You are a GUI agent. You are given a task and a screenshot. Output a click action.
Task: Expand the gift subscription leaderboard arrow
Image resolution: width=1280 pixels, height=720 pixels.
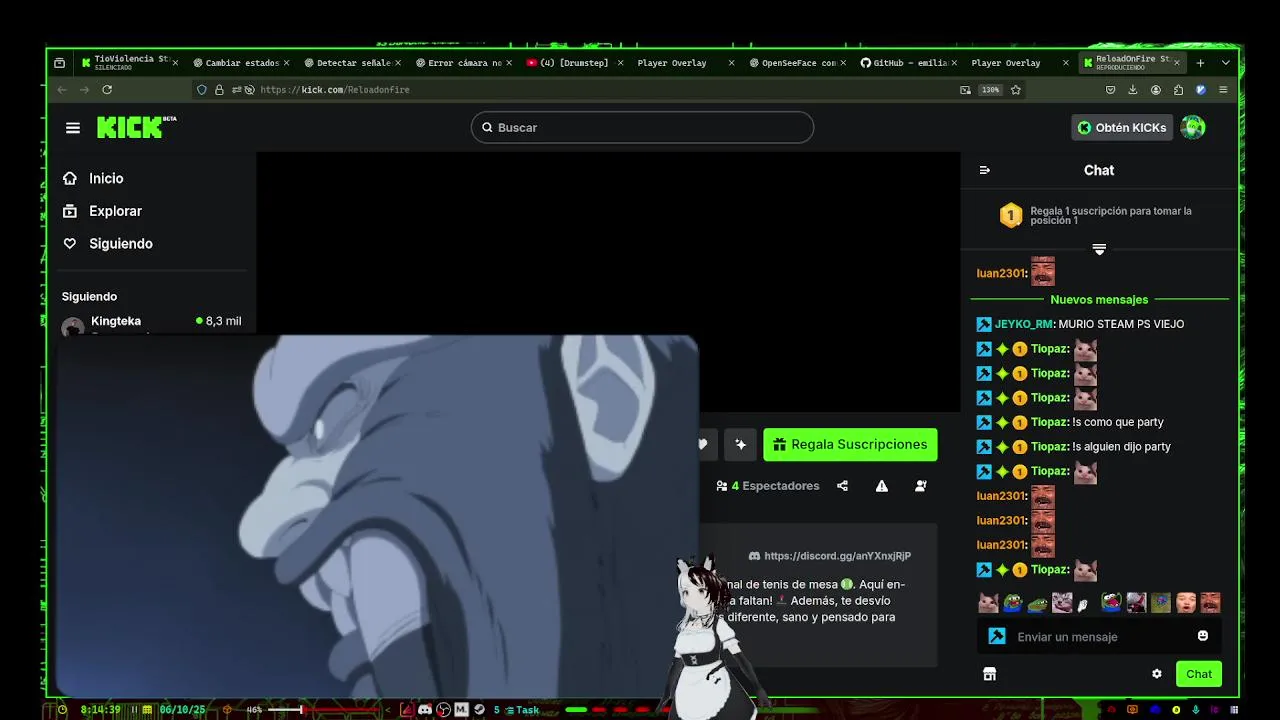point(1099,249)
